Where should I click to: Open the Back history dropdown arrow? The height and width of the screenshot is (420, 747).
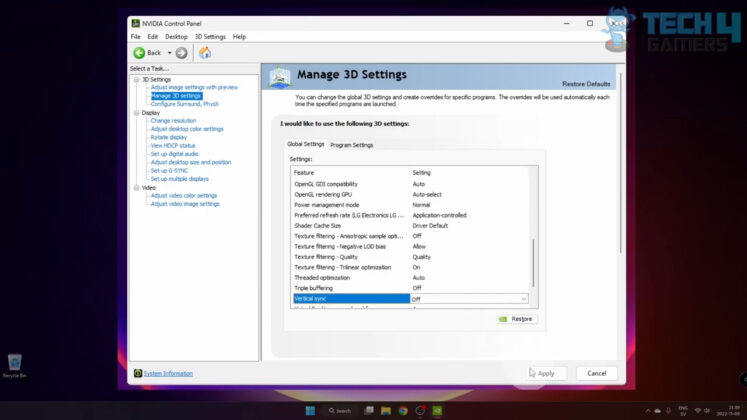(x=169, y=52)
